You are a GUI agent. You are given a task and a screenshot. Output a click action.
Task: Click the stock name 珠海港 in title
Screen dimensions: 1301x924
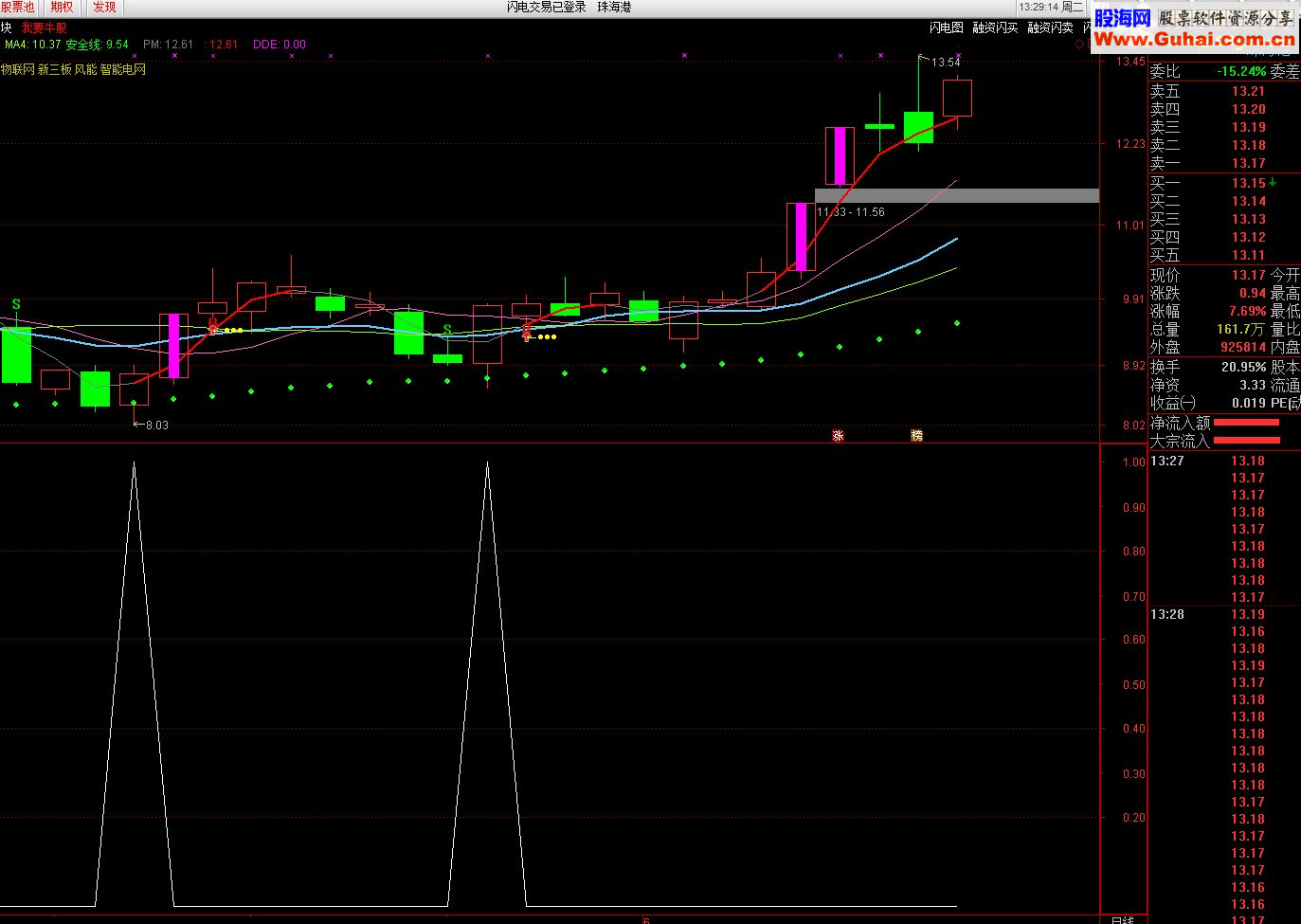[x=614, y=7]
